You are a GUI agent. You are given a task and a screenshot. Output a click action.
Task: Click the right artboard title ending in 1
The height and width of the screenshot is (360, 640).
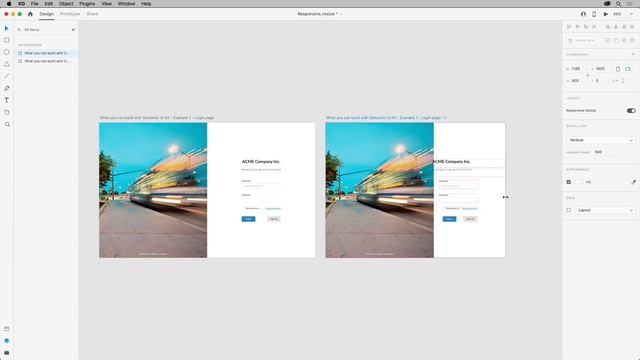[x=386, y=118]
